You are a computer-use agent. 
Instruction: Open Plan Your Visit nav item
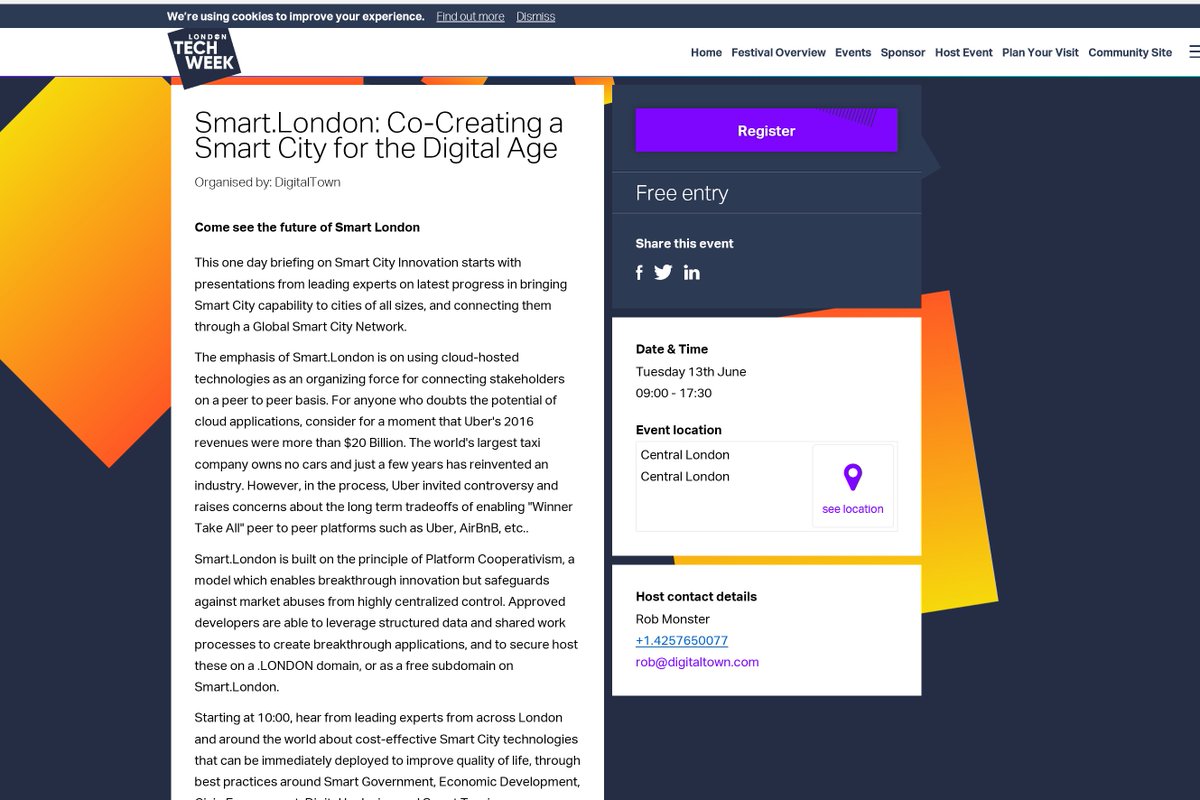pos(1040,53)
